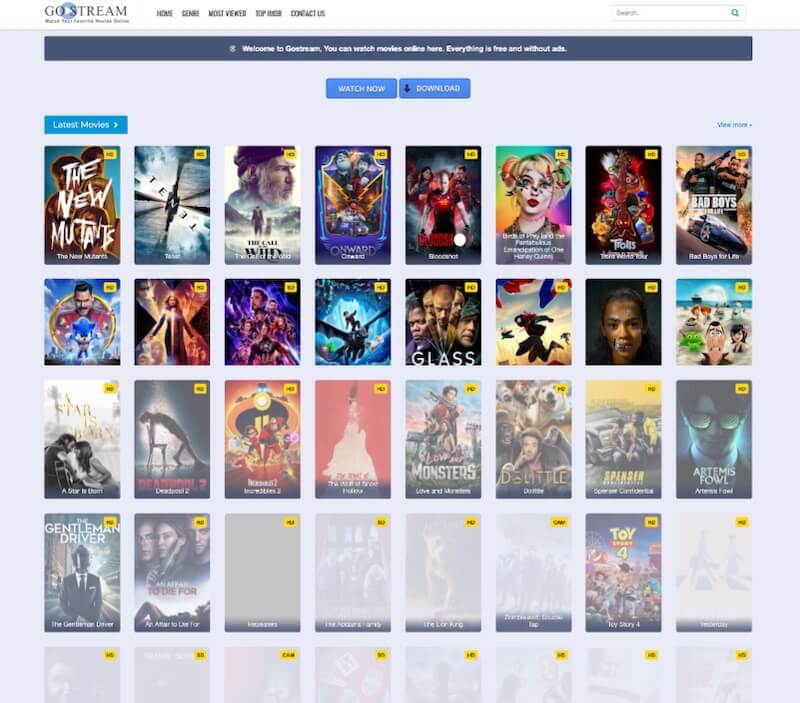Click the search magnifier icon
This screenshot has height=703, width=800.
coord(735,14)
